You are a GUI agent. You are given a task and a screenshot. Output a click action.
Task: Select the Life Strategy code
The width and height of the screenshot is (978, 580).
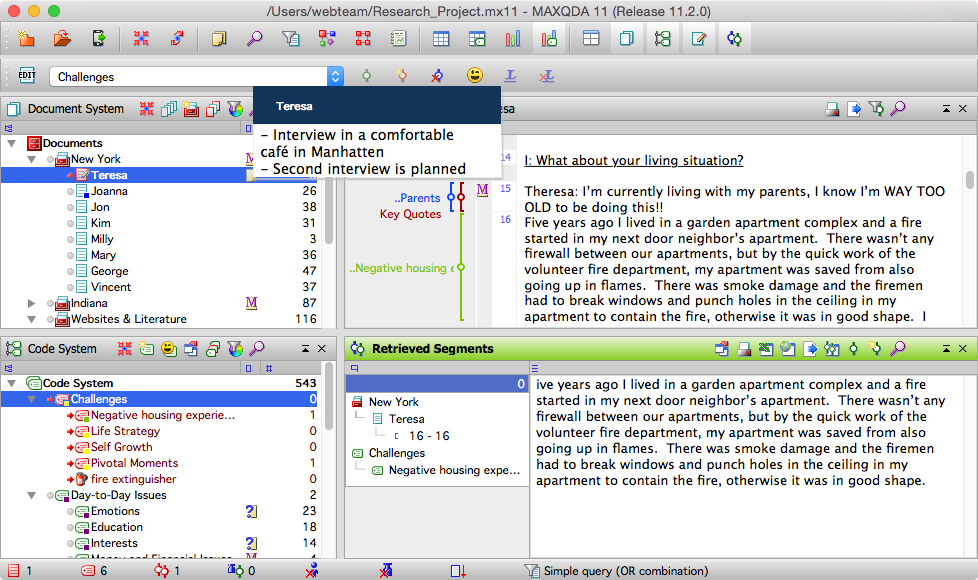(125, 431)
